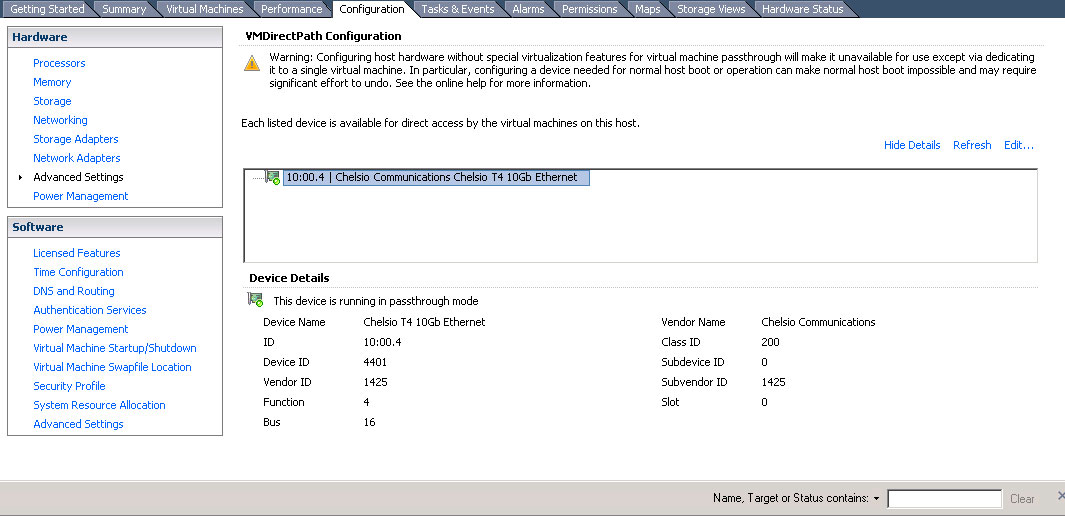Refresh the VMDirectPath device list
Viewport: 1065px width, 516px height.
971,145
